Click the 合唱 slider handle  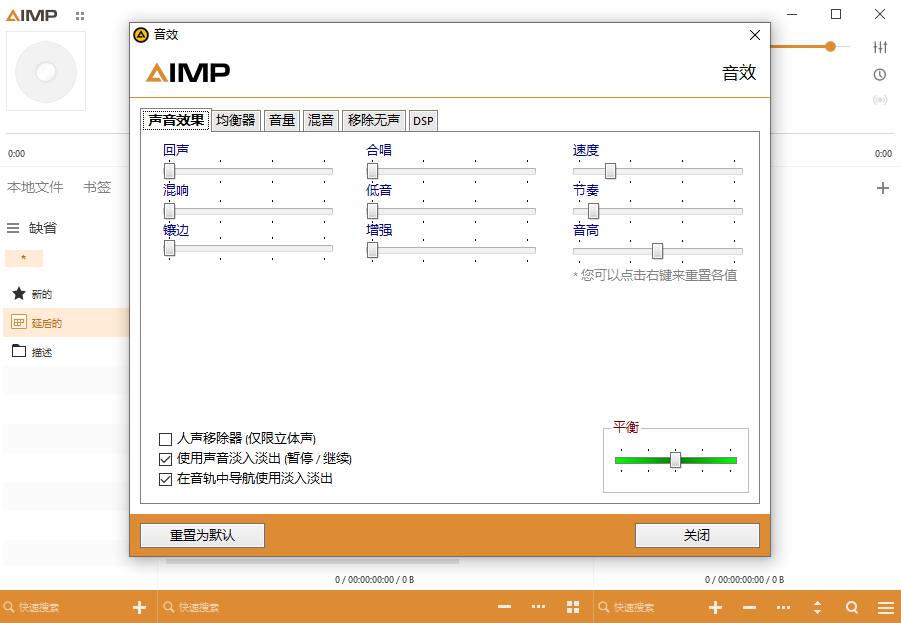click(372, 171)
